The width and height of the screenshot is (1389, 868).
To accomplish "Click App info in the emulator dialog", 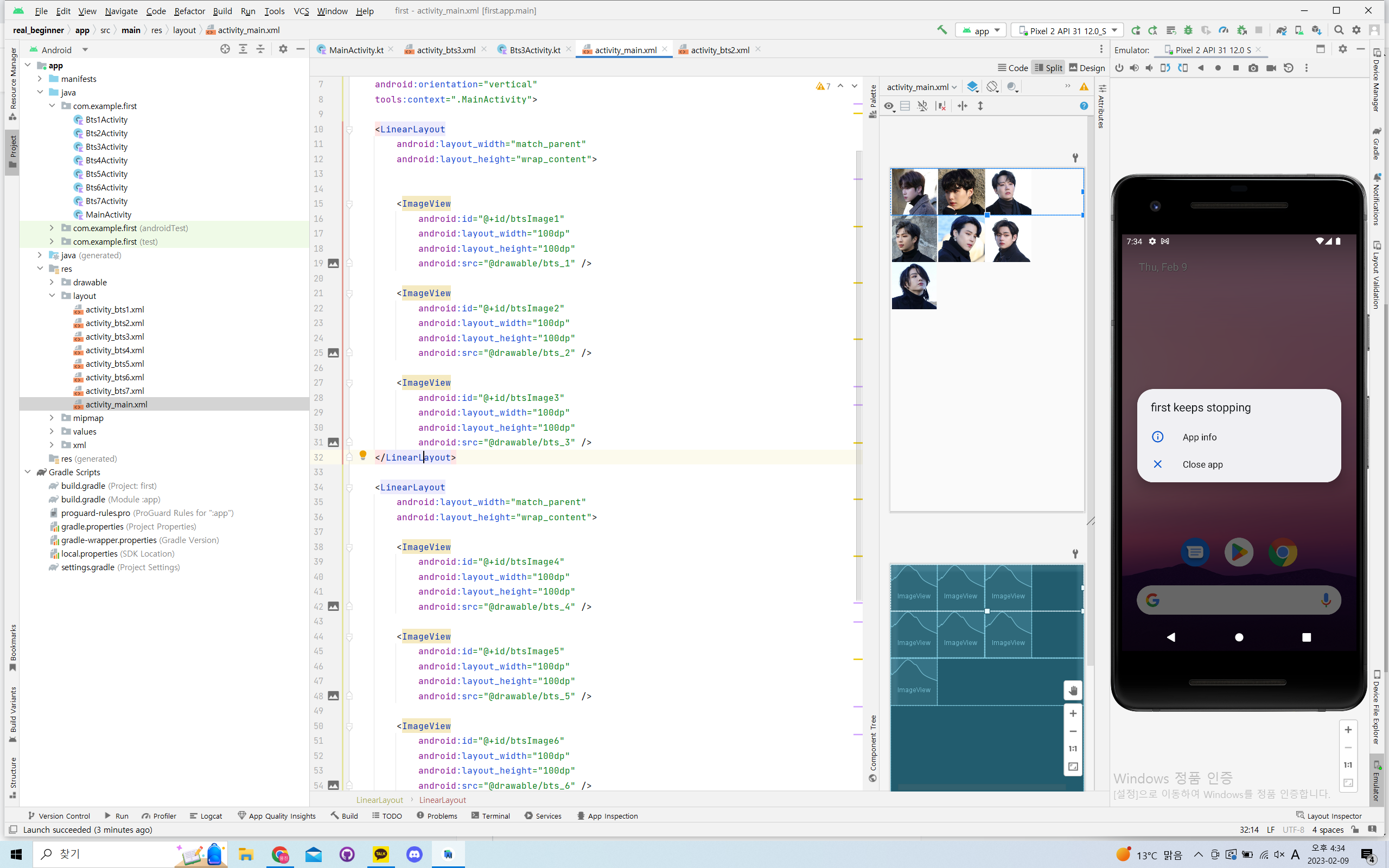I will click(x=1199, y=437).
